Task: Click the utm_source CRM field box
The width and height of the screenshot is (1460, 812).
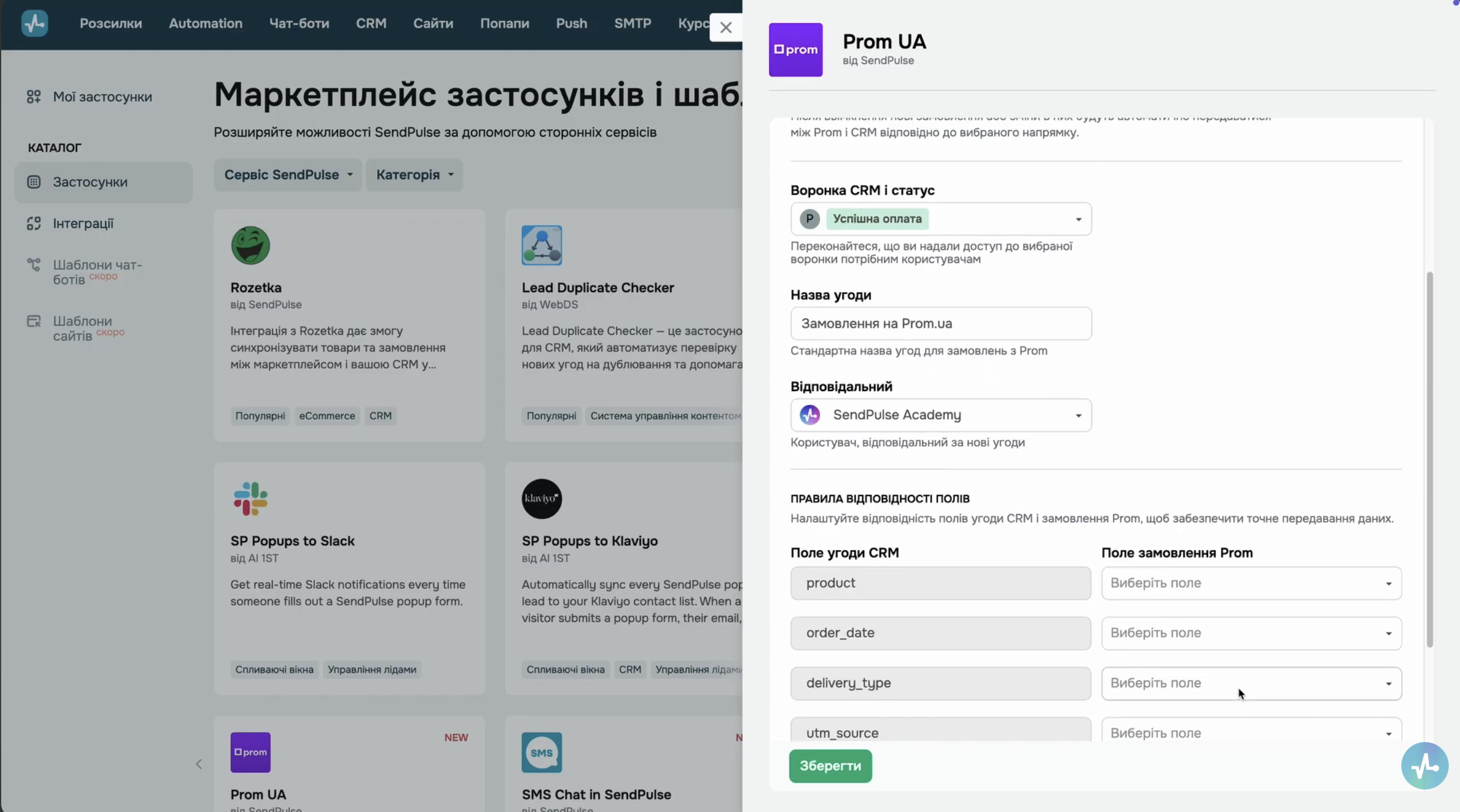Action: click(940, 731)
